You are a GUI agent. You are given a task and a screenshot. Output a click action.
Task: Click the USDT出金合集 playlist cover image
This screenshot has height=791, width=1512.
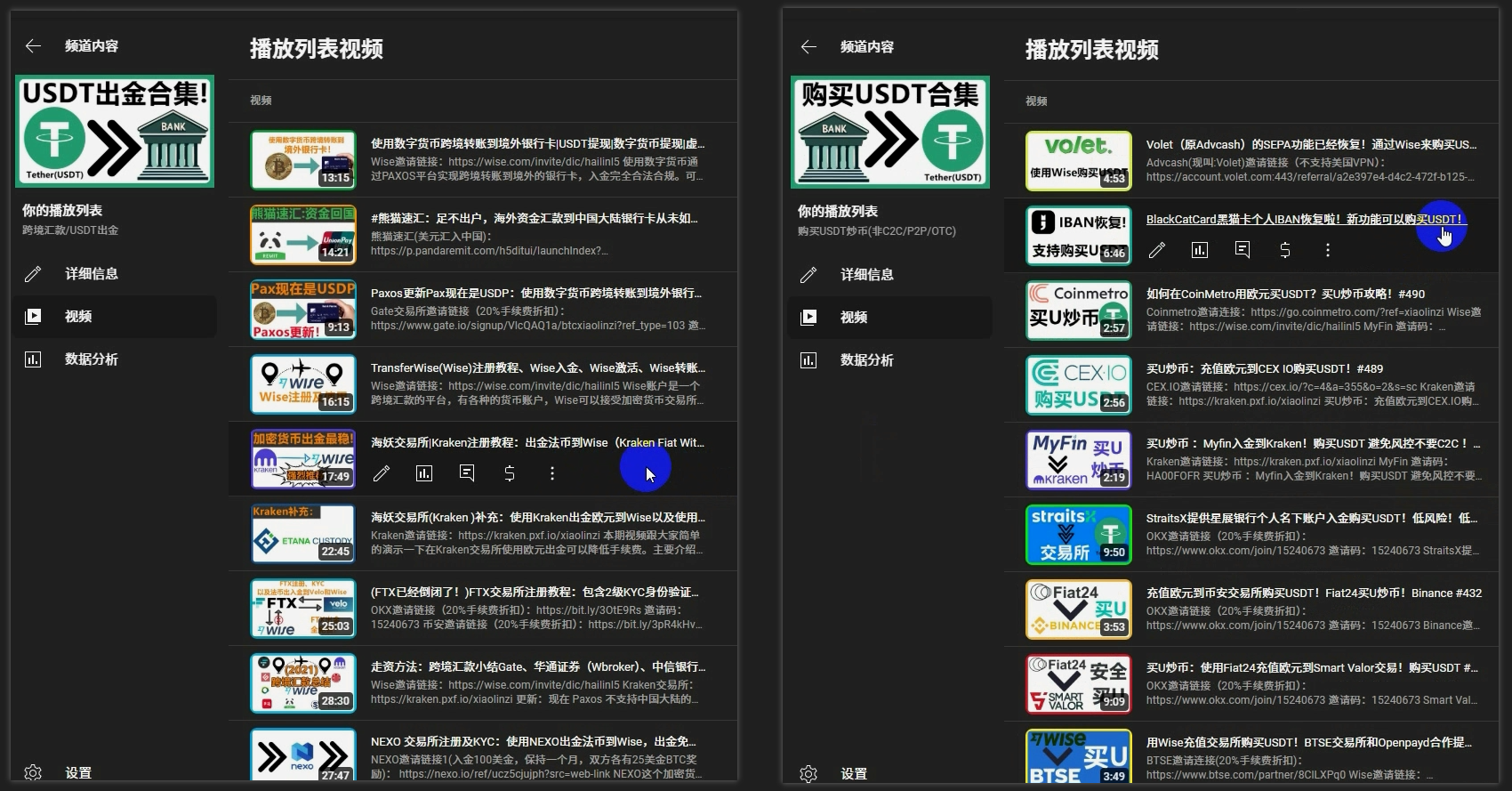point(115,132)
